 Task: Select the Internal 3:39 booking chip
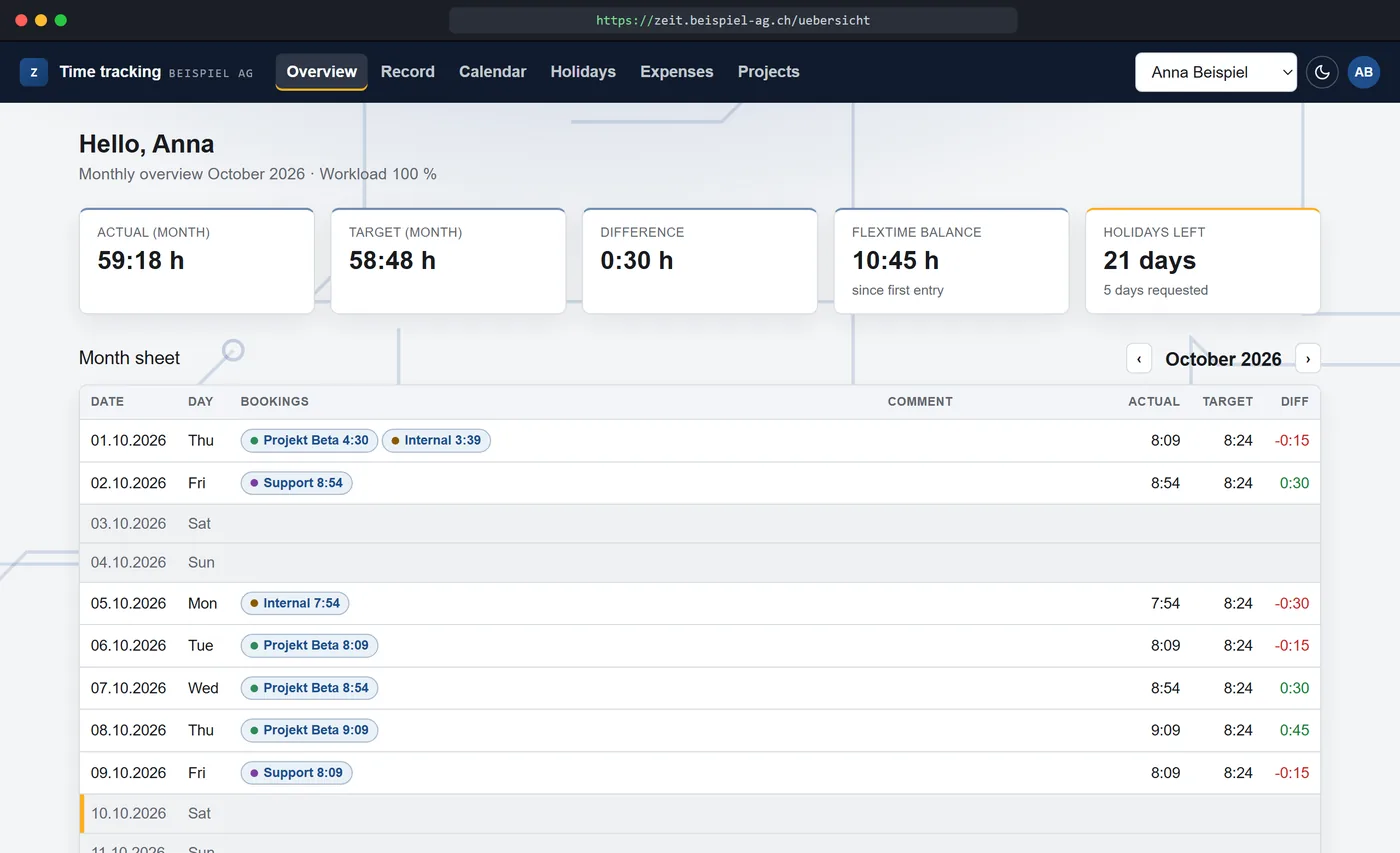click(436, 440)
